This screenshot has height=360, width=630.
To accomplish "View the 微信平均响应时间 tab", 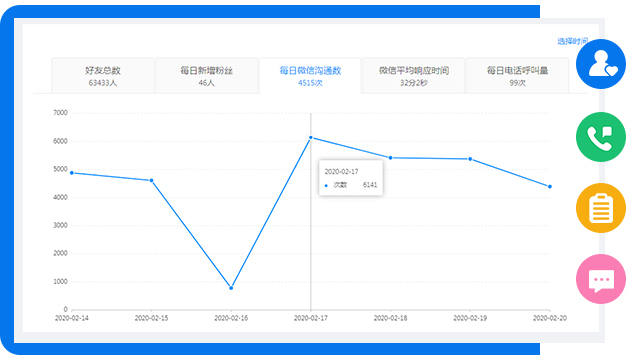I will point(414,76).
